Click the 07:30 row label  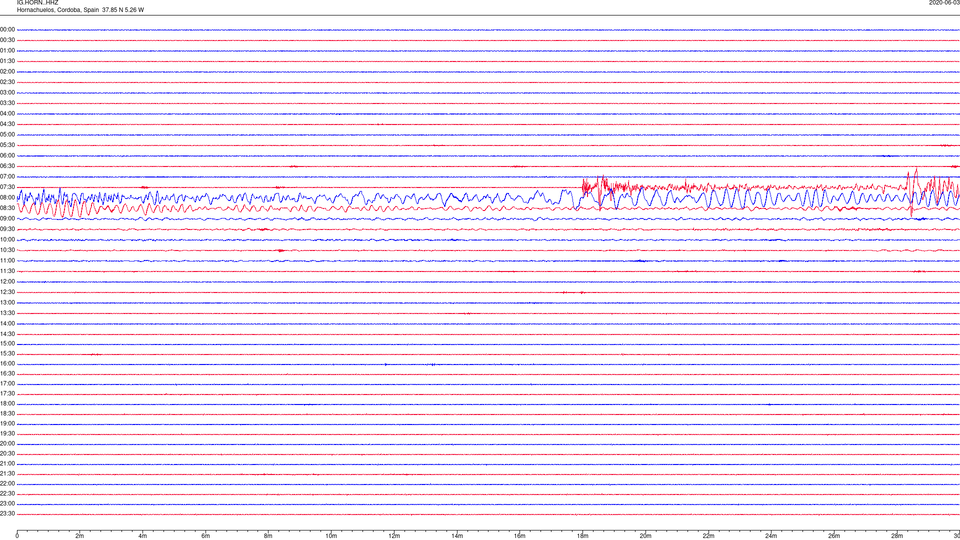click(x=7, y=187)
